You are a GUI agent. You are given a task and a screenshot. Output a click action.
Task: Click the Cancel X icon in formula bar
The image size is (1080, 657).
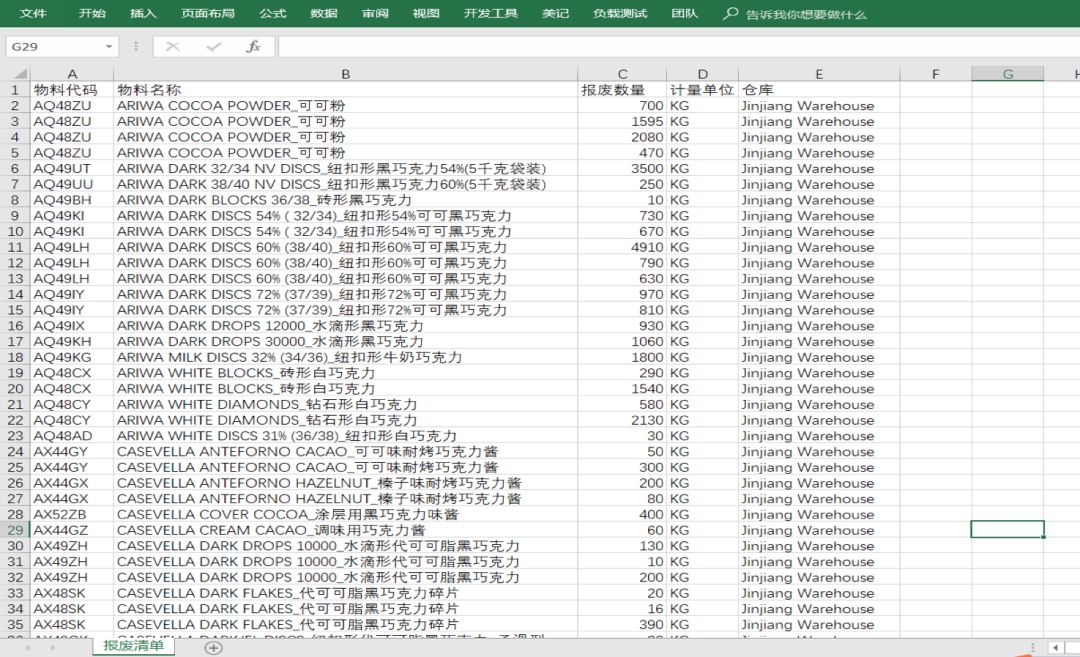pyautogui.click(x=172, y=47)
